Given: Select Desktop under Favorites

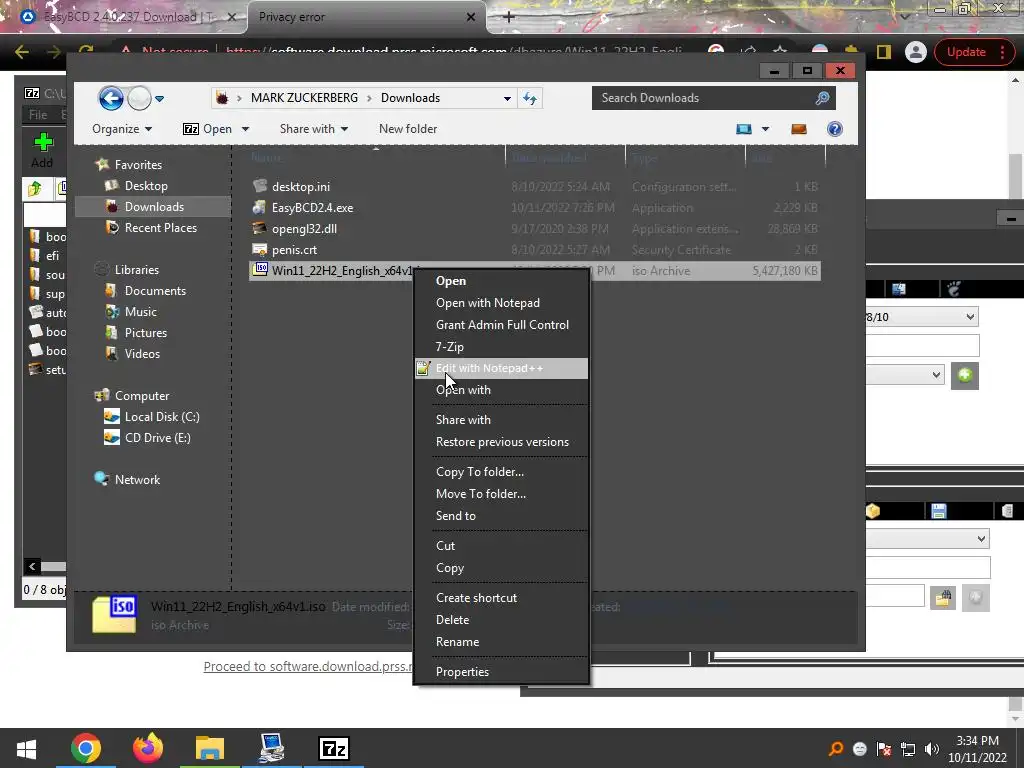Looking at the screenshot, I should coord(146,185).
